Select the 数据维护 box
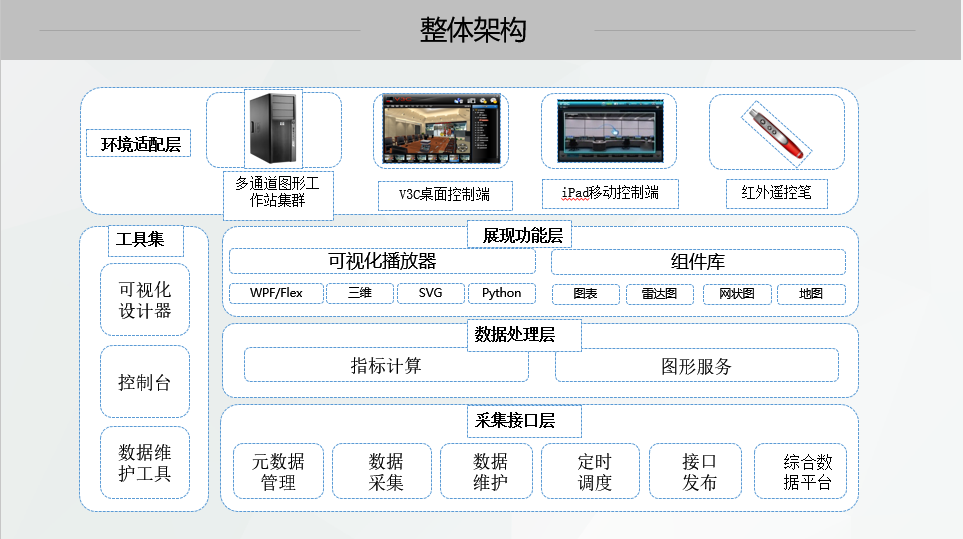This screenshot has height=539, width=963. [486, 471]
